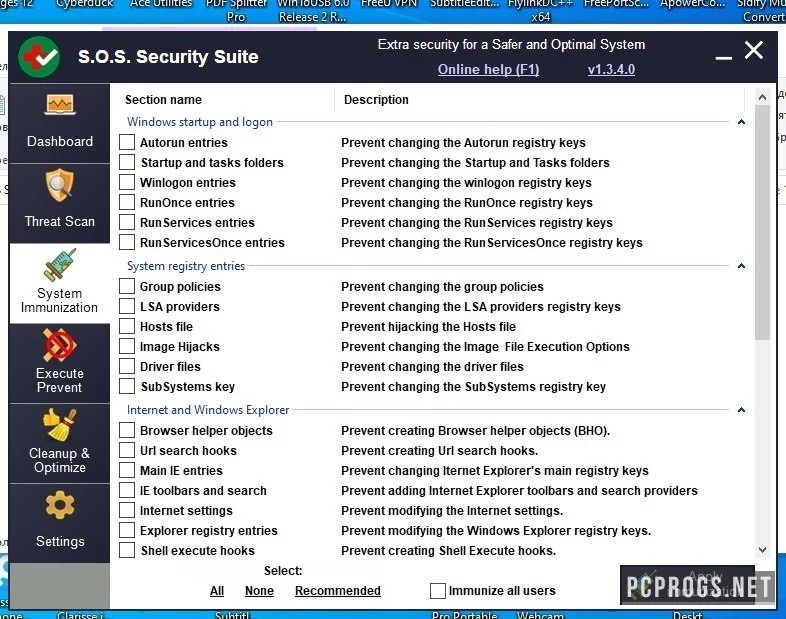Screen dimensions: 786x619
Task: Switch to the Dashboard tab label
Action: [x=60, y=141]
